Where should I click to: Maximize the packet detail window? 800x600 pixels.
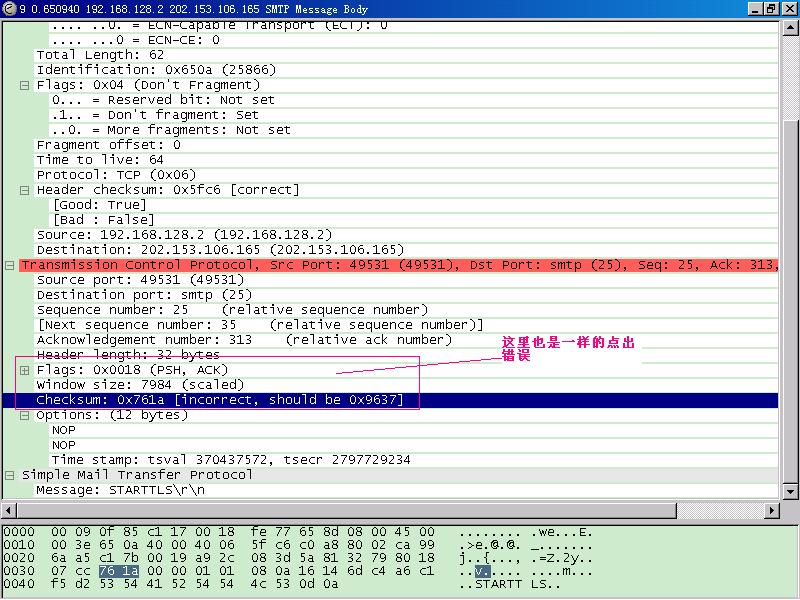(770, 9)
